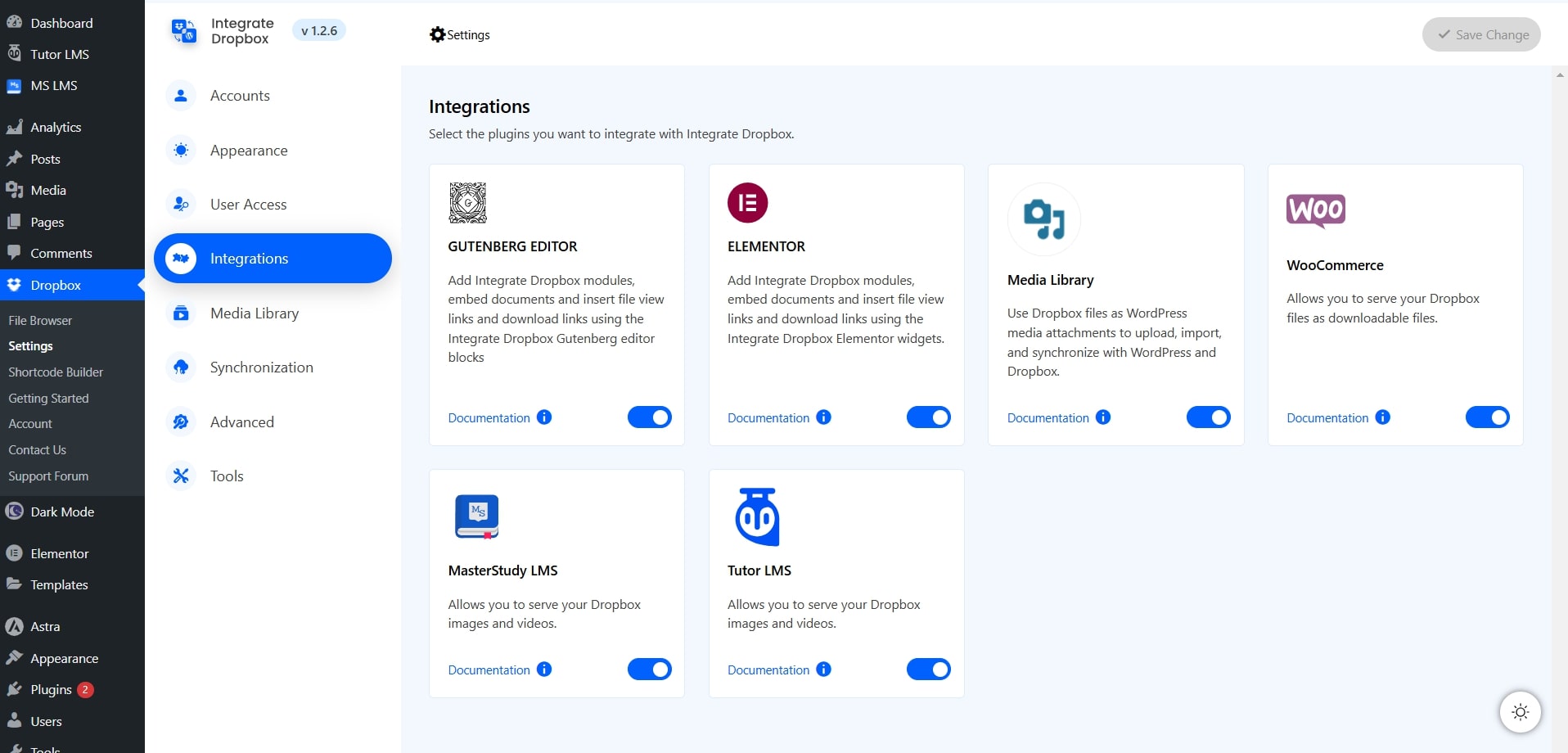Click info icon beside Elementor Documentation

coord(824,417)
